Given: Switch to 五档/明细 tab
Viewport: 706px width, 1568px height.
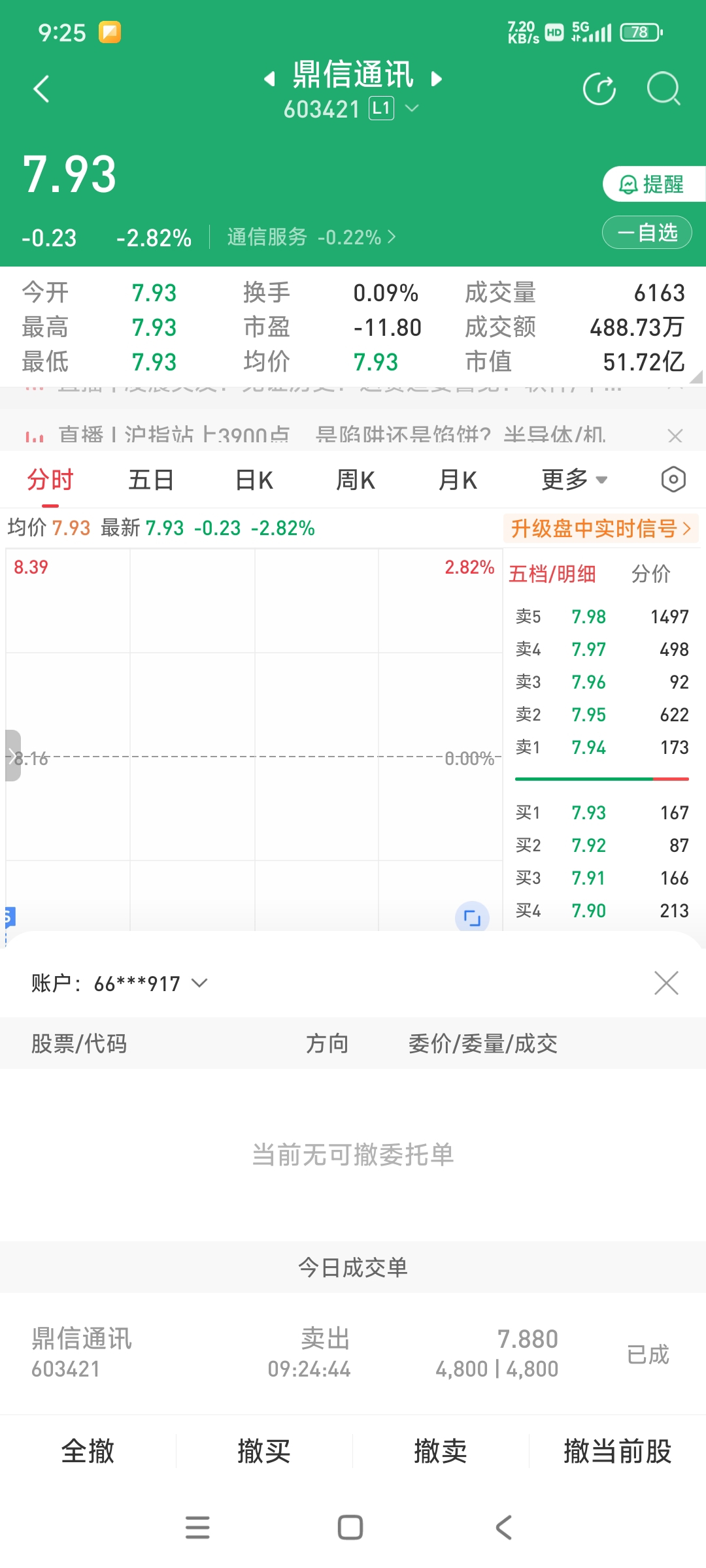Looking at the screenshot, I should pyautogui.click(x=552, y=574).
